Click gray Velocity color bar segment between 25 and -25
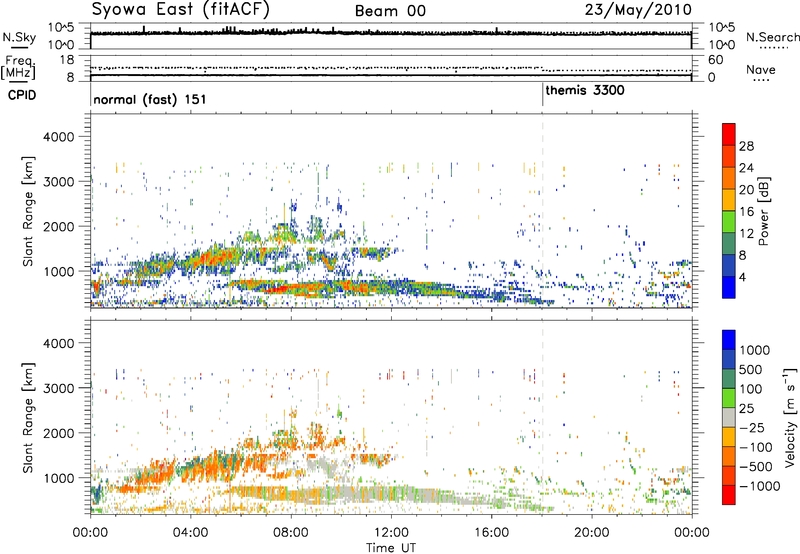 [729, 417]
